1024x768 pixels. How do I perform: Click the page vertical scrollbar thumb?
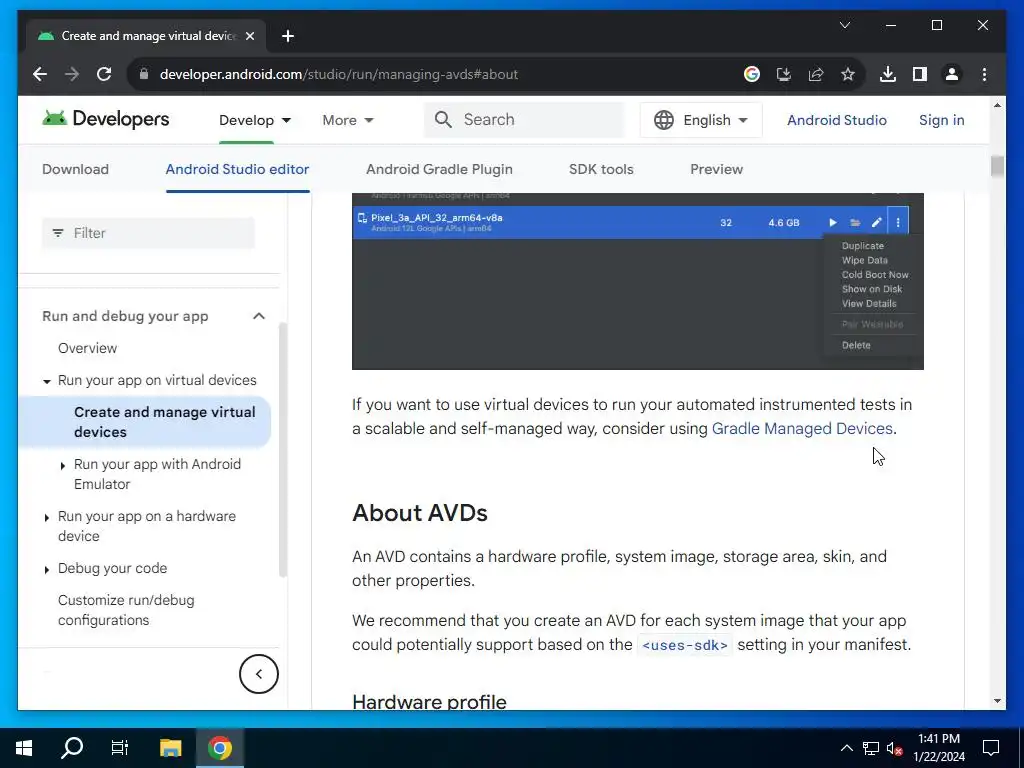point(997,166)
